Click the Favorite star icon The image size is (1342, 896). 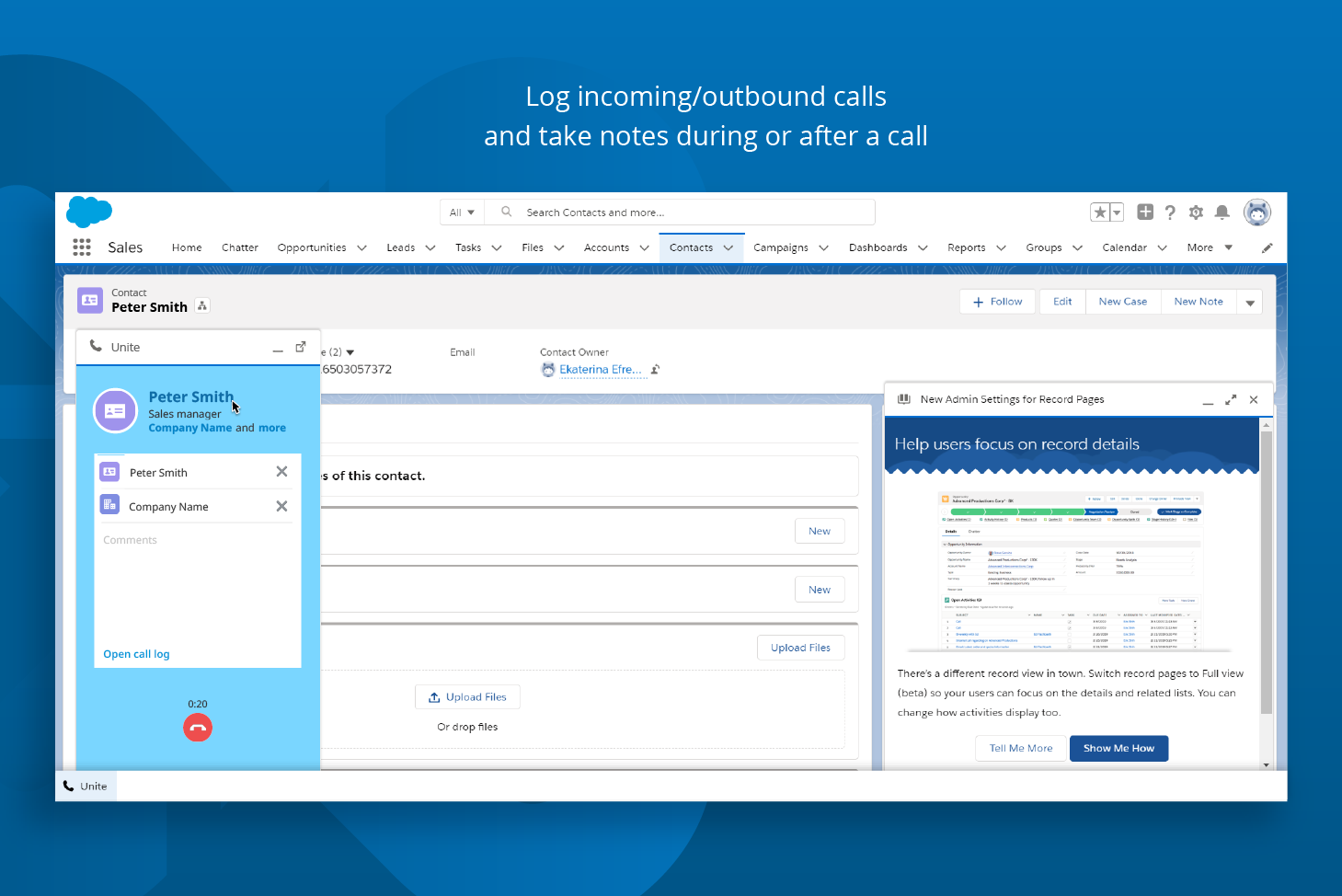[1100, 212]
